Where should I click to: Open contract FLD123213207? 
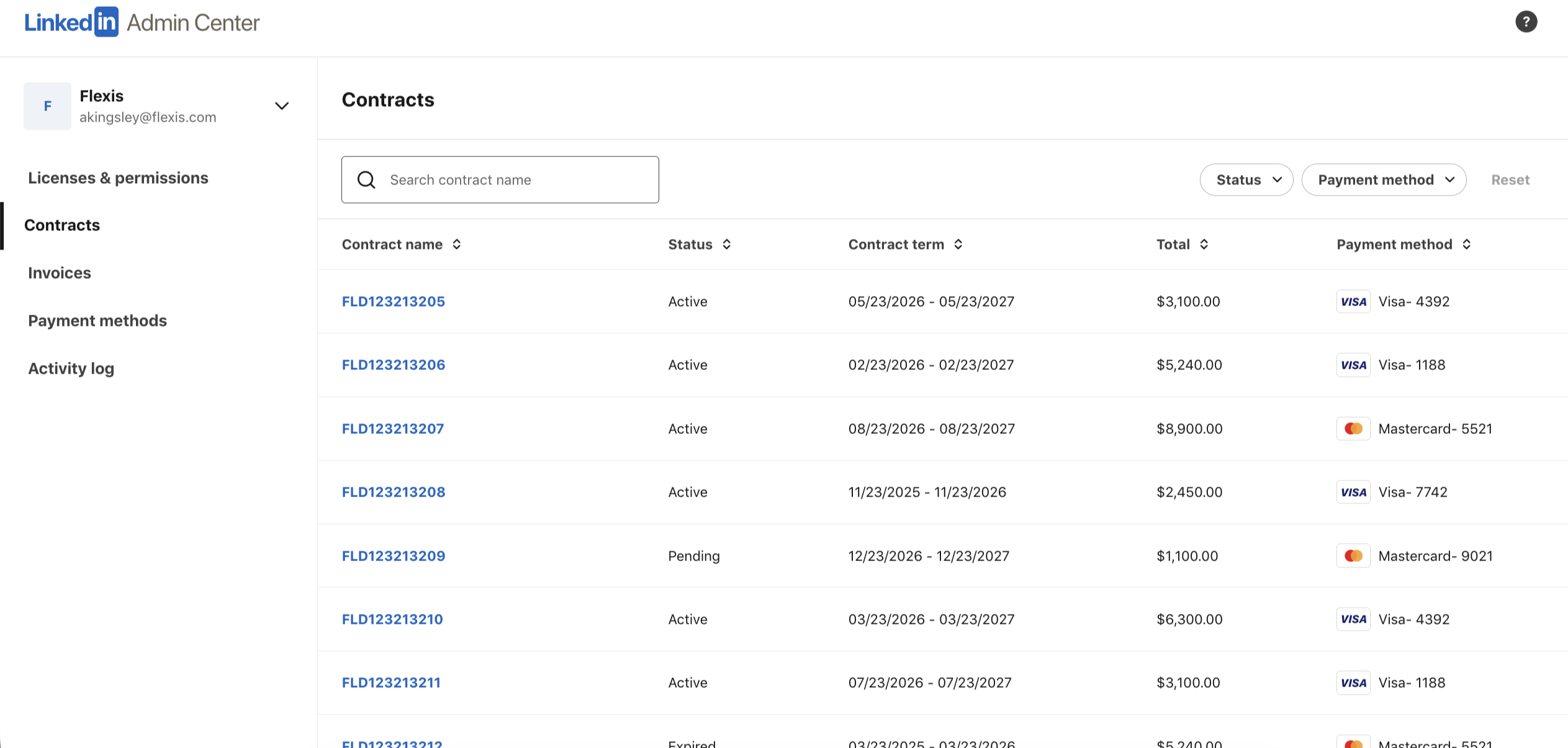(393, 429)
